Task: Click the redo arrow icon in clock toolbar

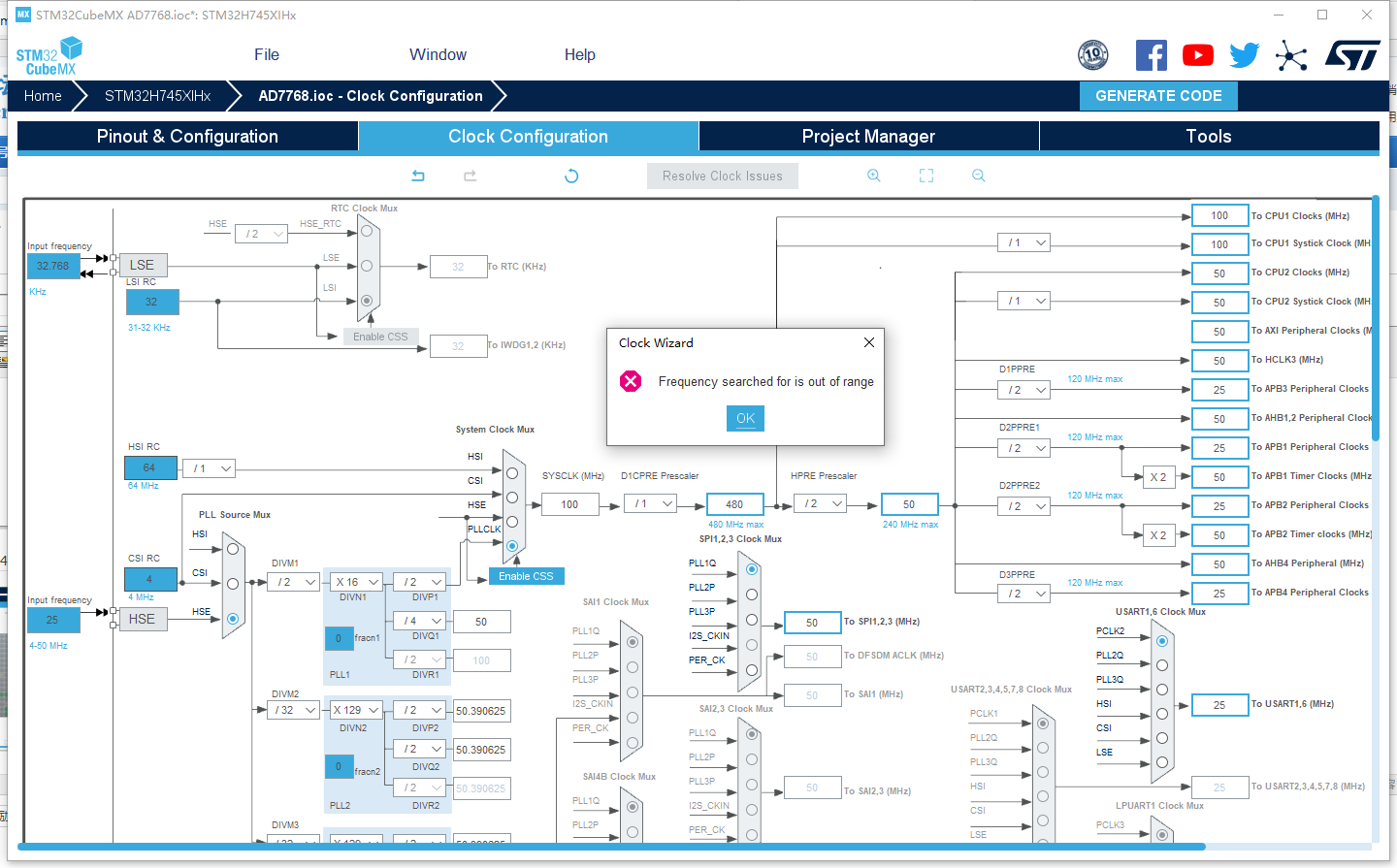Action: [471, 176]
